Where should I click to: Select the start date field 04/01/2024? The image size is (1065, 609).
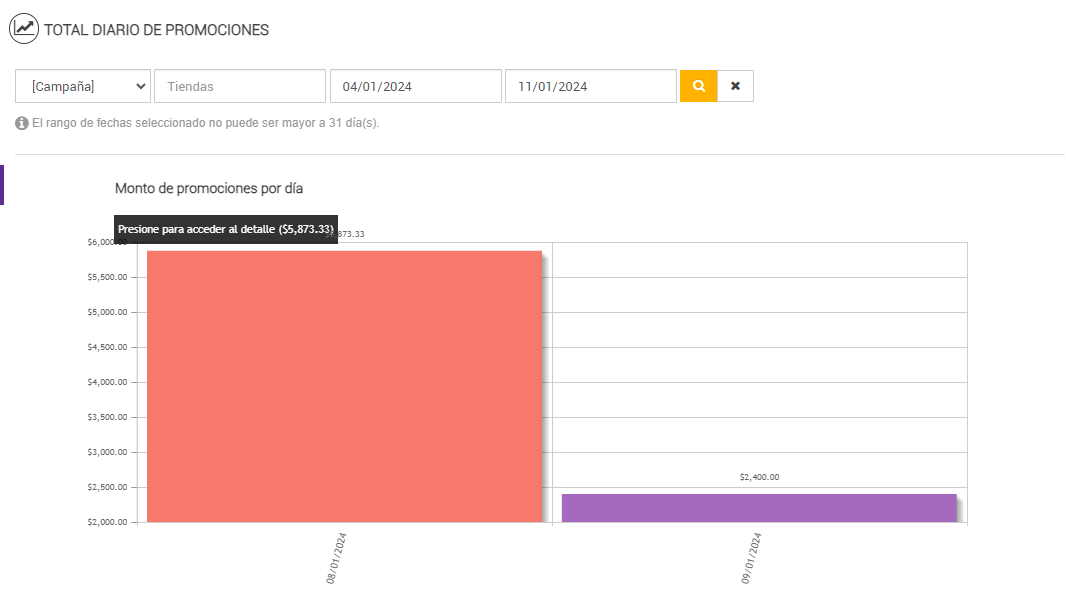pyautogui.click(x=415, y=86)
